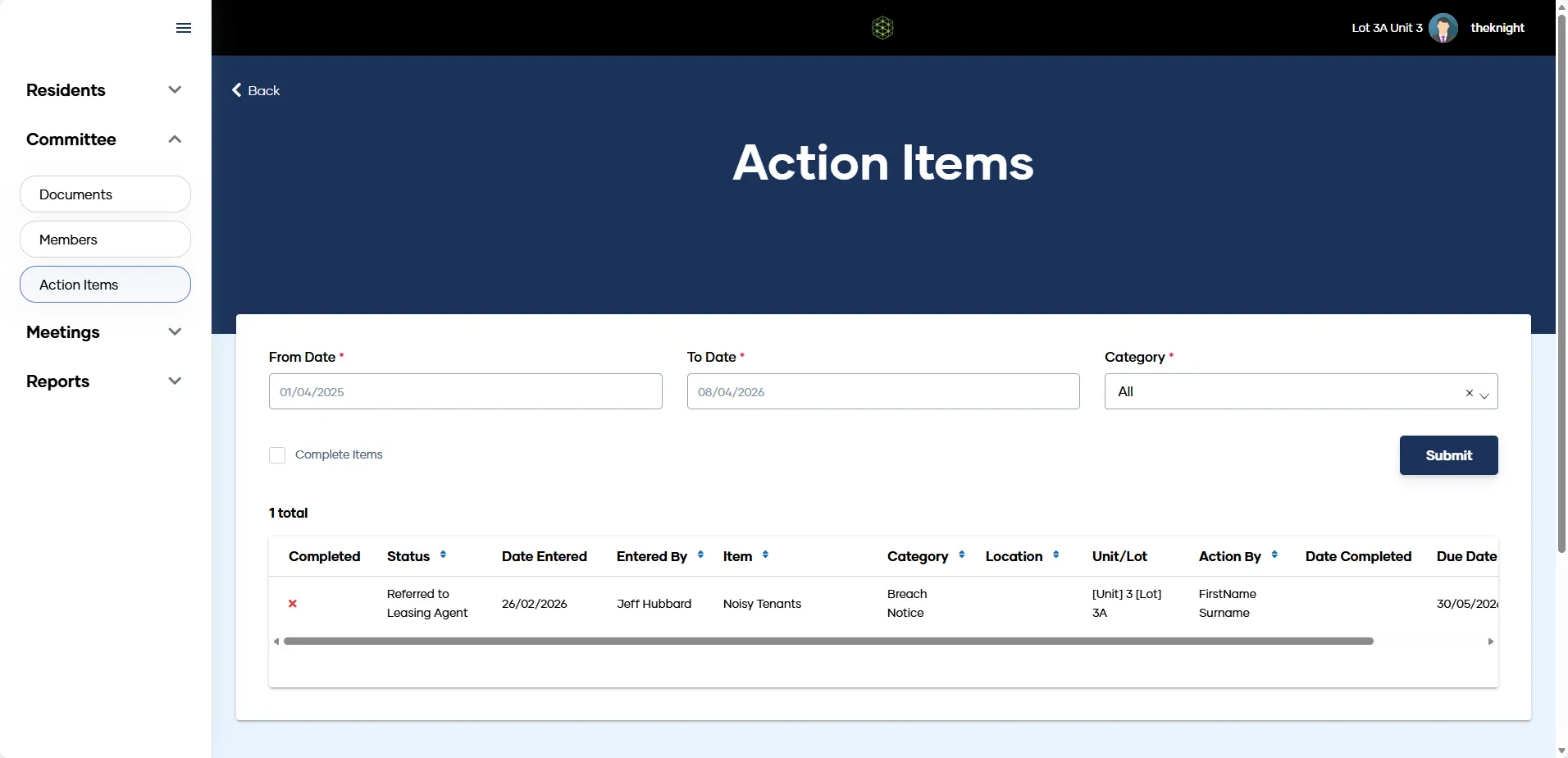
Task: Open the user avatar profile picture
Action: pos(1443,28)
